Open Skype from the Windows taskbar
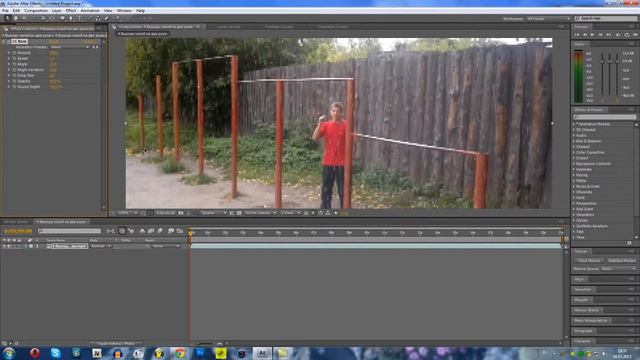 click(x=56, y=353)
